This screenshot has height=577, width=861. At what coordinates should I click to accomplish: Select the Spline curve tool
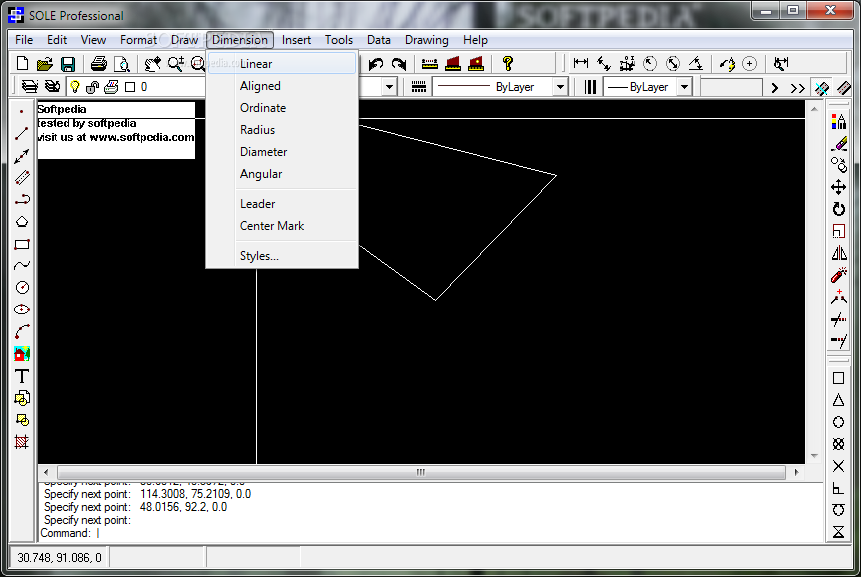click(x=21, y=266)
